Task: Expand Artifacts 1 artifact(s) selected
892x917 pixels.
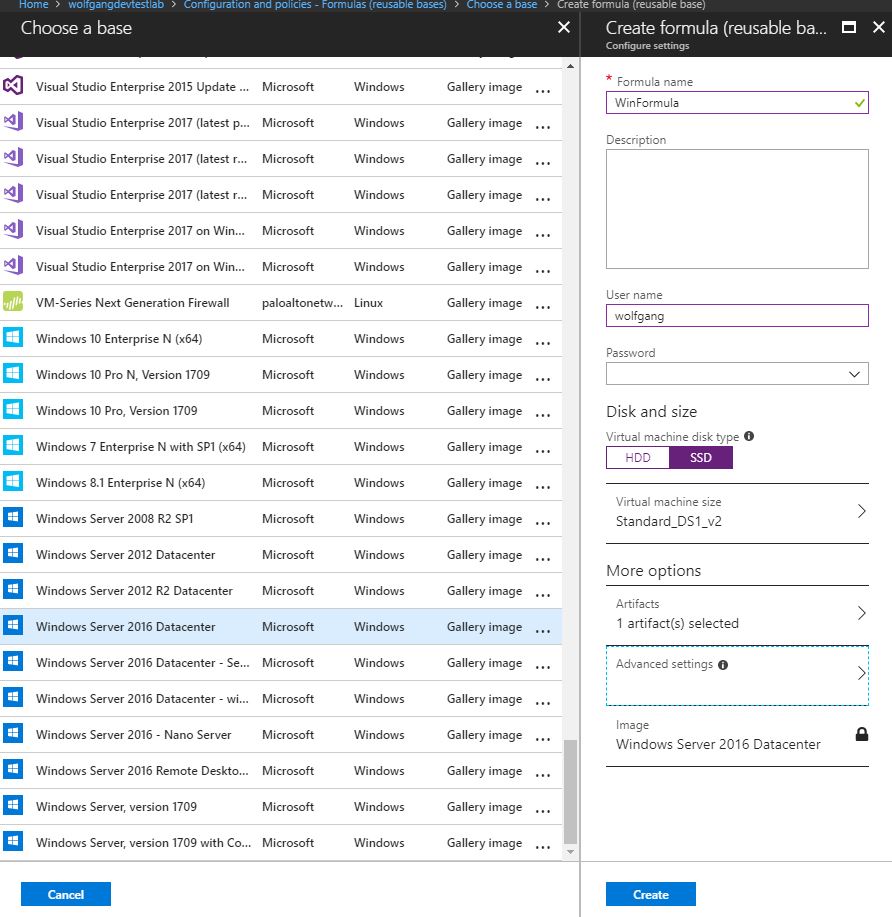Action: (x=737, y=615)
